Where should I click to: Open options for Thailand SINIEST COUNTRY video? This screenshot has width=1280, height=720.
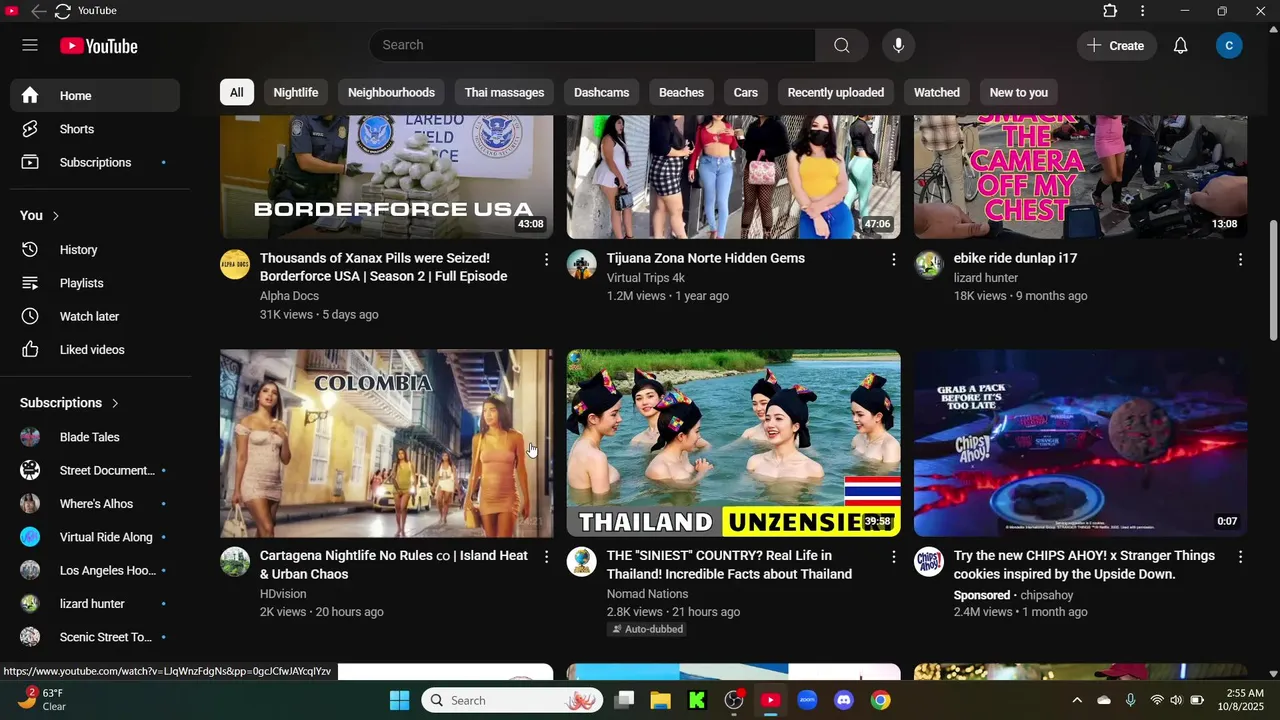[x=893, y=557]
